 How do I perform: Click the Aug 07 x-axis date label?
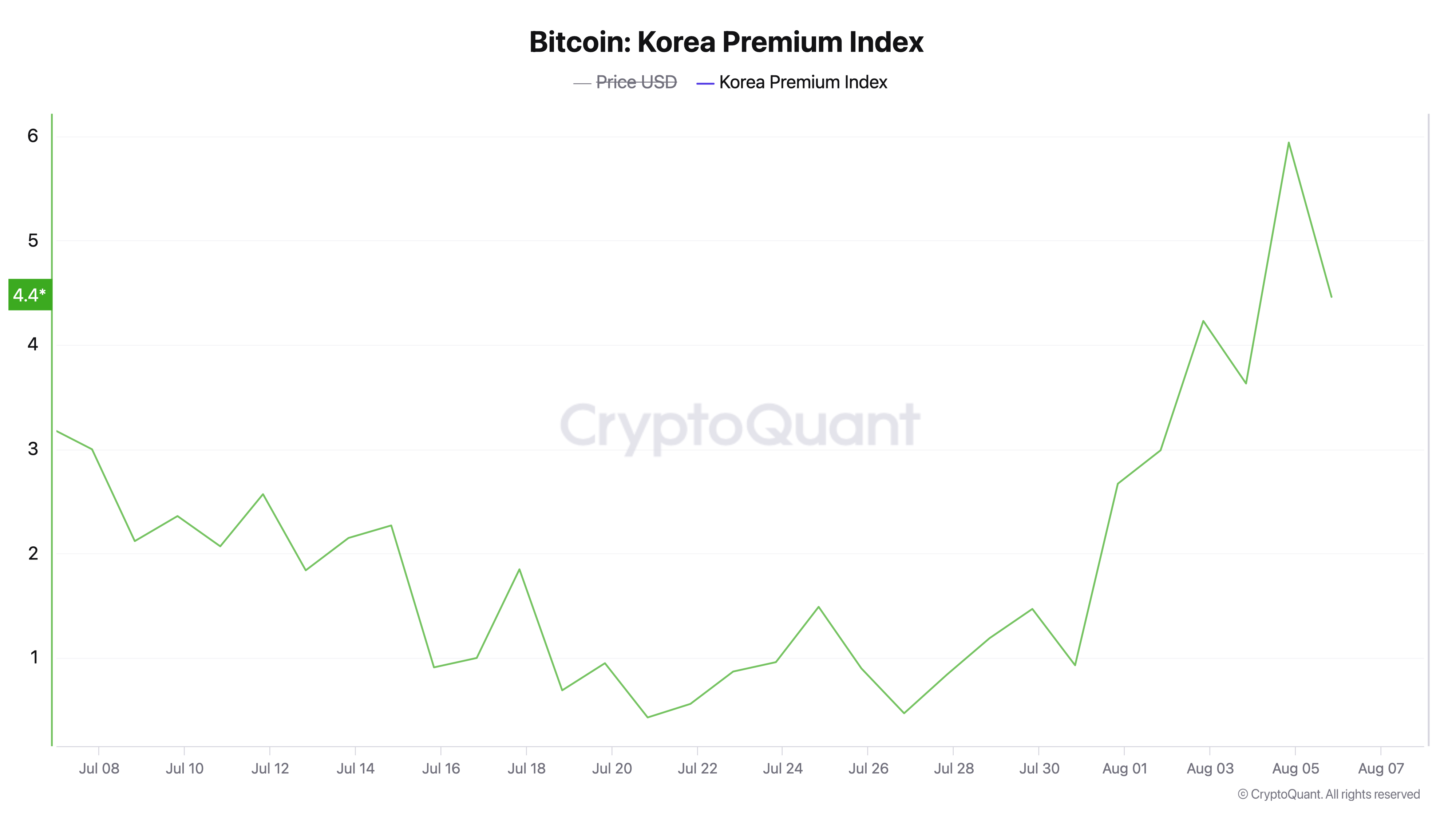click(1380, 768)
